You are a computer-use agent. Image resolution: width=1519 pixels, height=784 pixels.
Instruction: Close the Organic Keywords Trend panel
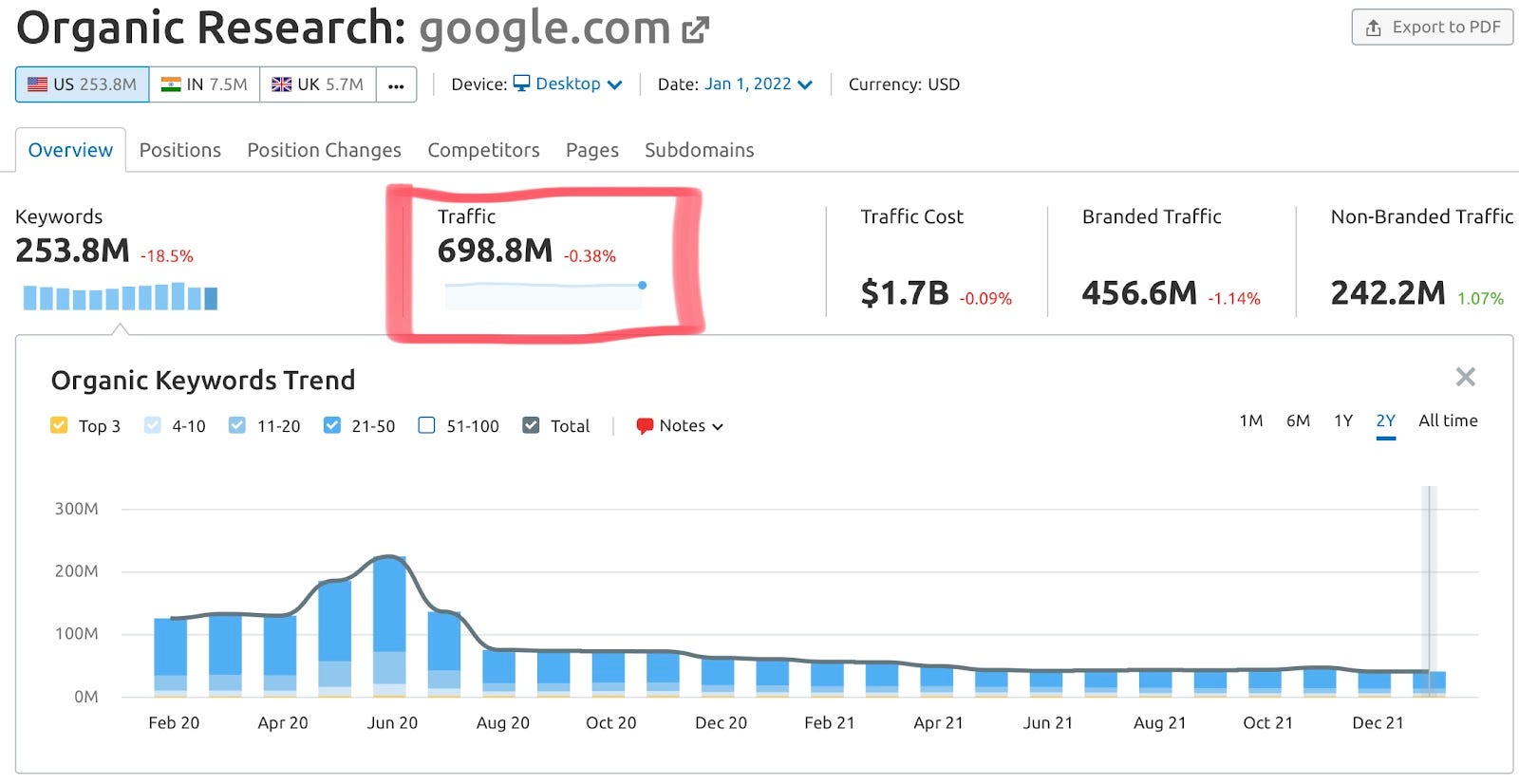click(x=1466, y=377)
